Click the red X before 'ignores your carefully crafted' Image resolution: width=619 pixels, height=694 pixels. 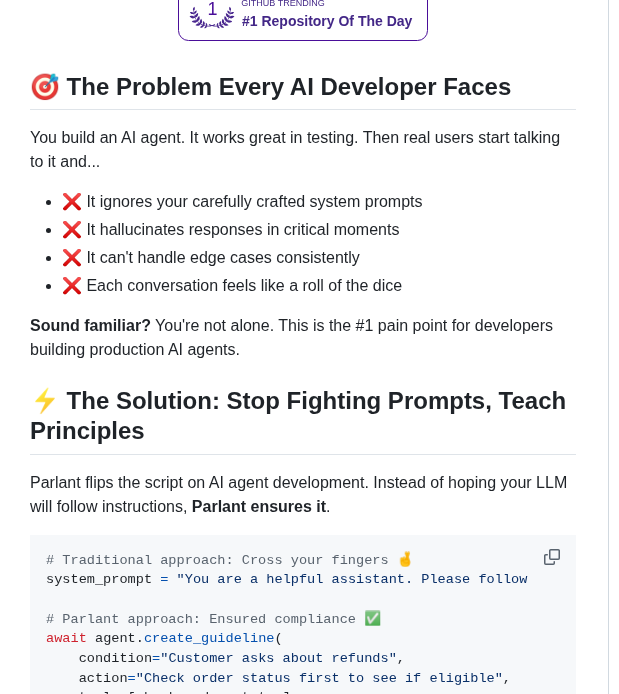click(x=72, y=202)
